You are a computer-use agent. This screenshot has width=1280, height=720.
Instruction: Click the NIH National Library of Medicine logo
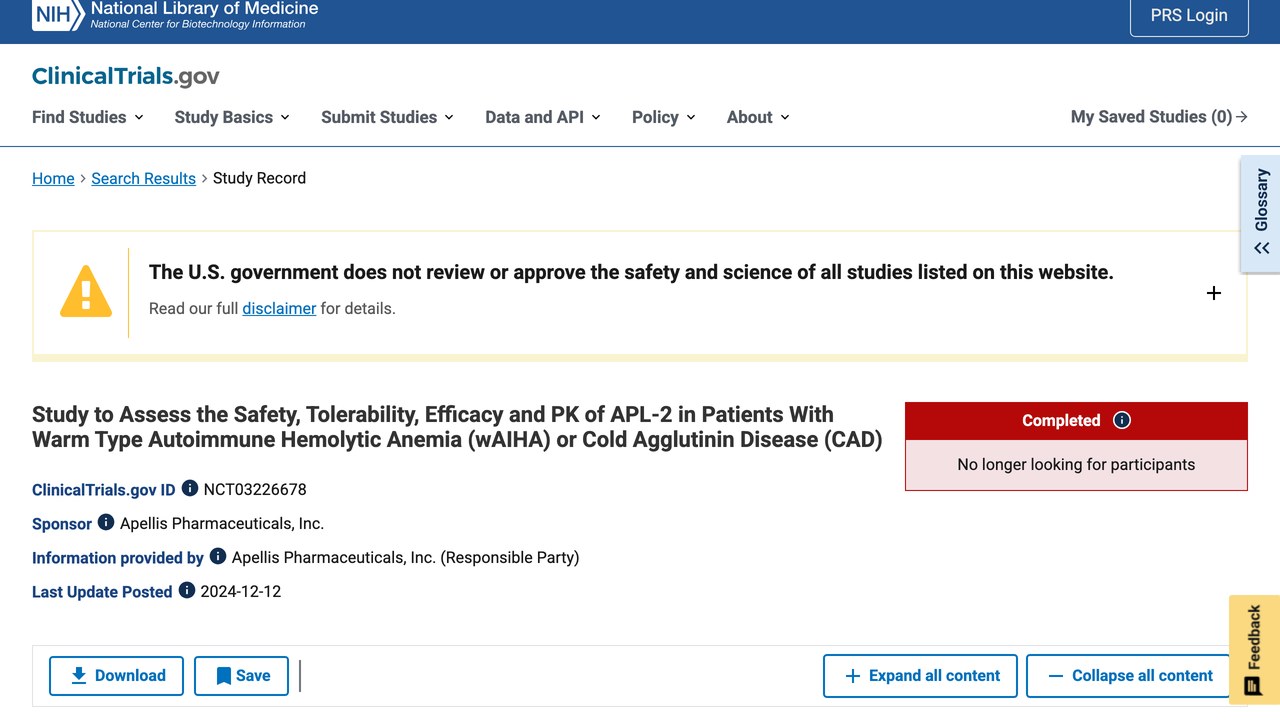point(175,15)
